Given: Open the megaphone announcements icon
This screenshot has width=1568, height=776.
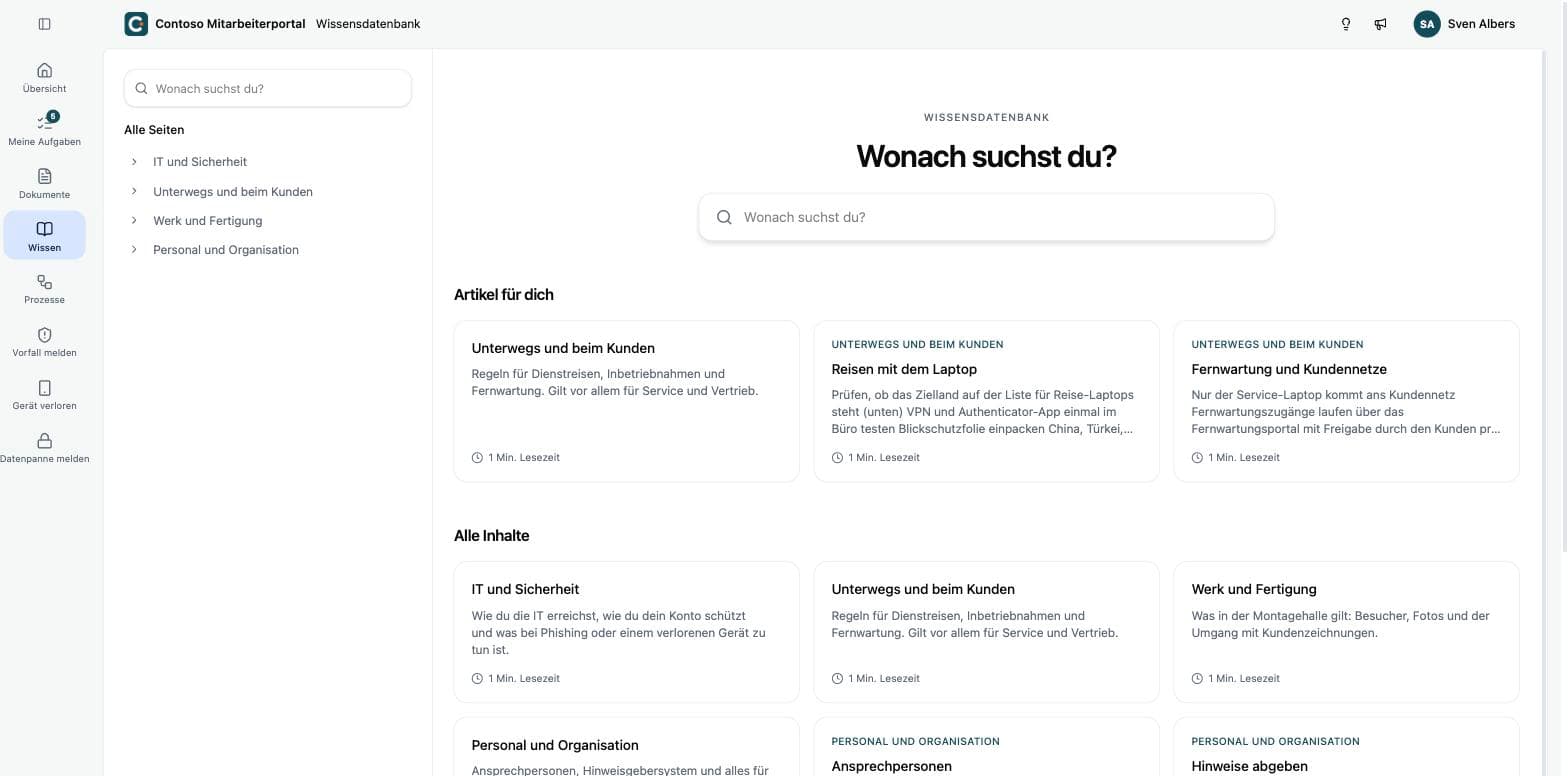Looking at the screenshot, I should pyautogui.click(x=1380, y=24).
